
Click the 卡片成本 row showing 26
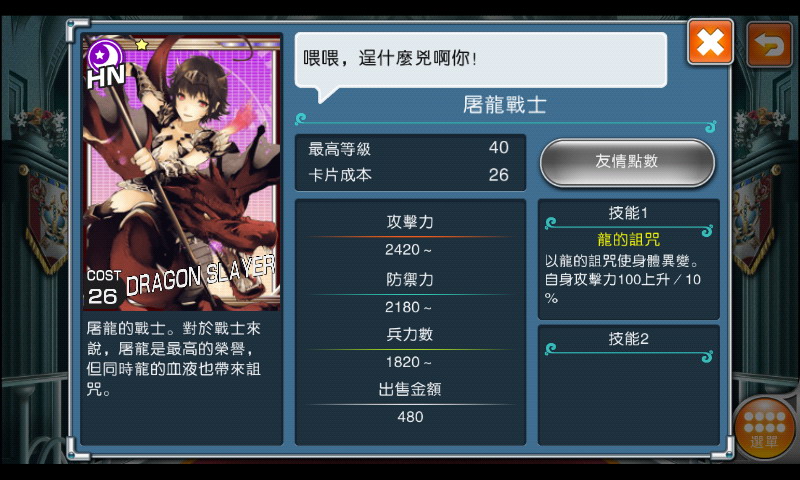tap(409, 175)
